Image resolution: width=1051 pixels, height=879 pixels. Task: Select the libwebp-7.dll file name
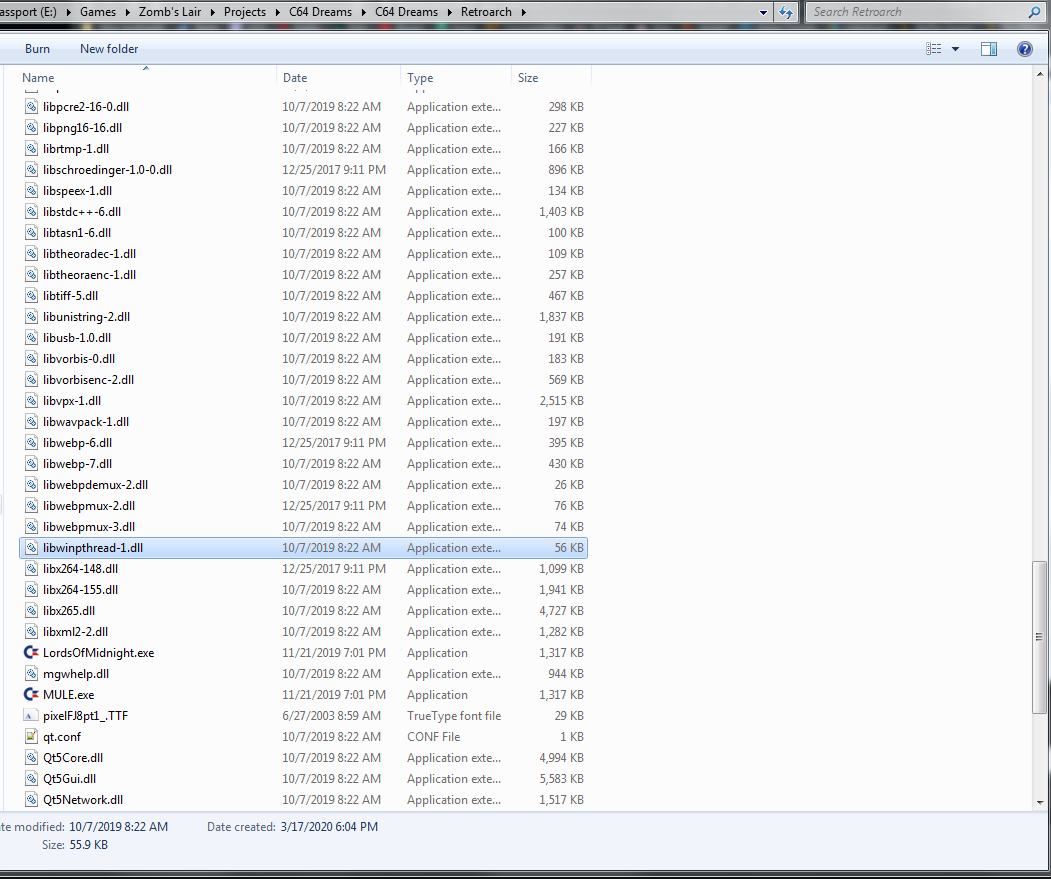[x=77, y=463]
